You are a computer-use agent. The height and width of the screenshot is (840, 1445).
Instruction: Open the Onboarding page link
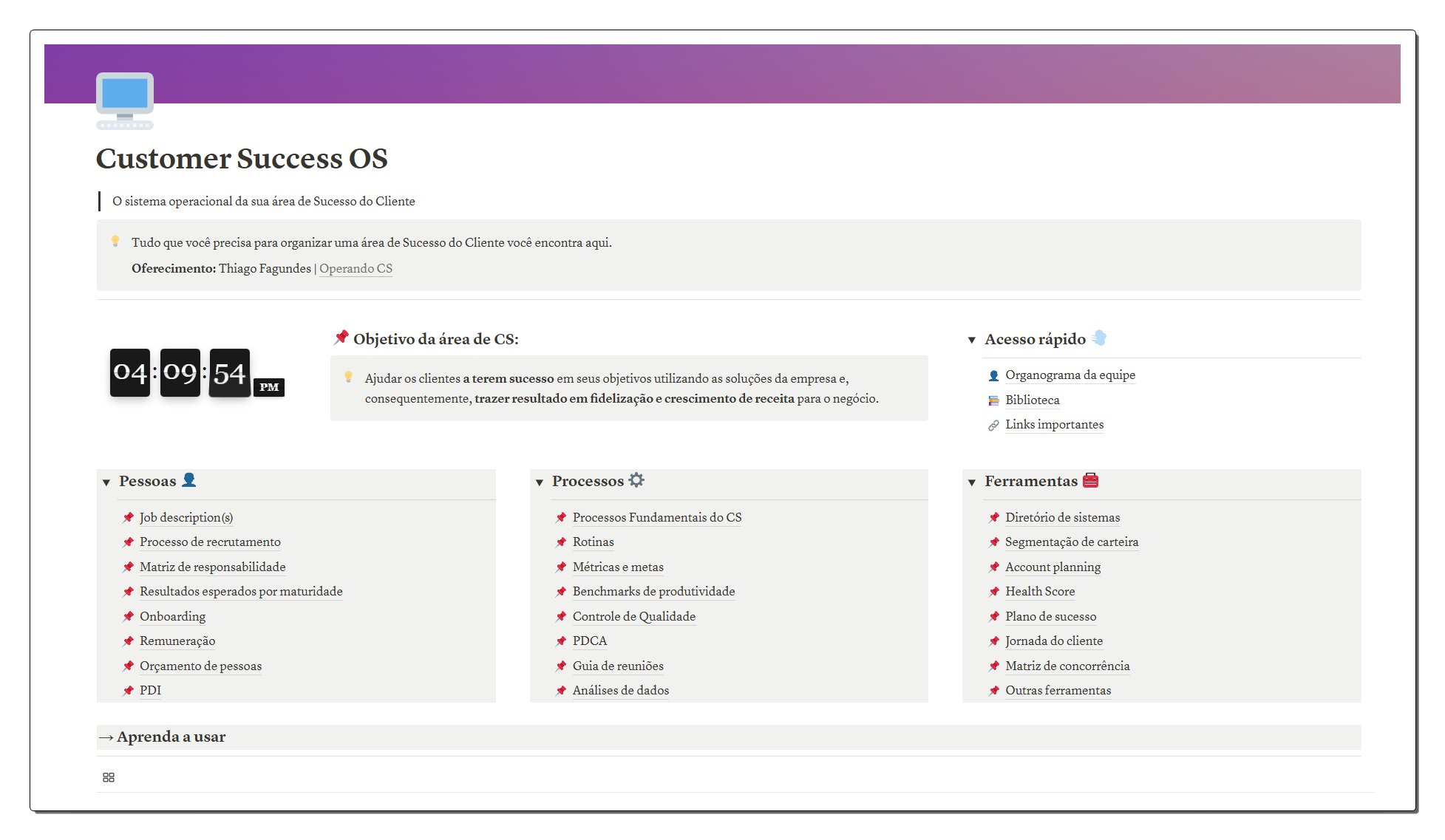(x=173, y=616)
